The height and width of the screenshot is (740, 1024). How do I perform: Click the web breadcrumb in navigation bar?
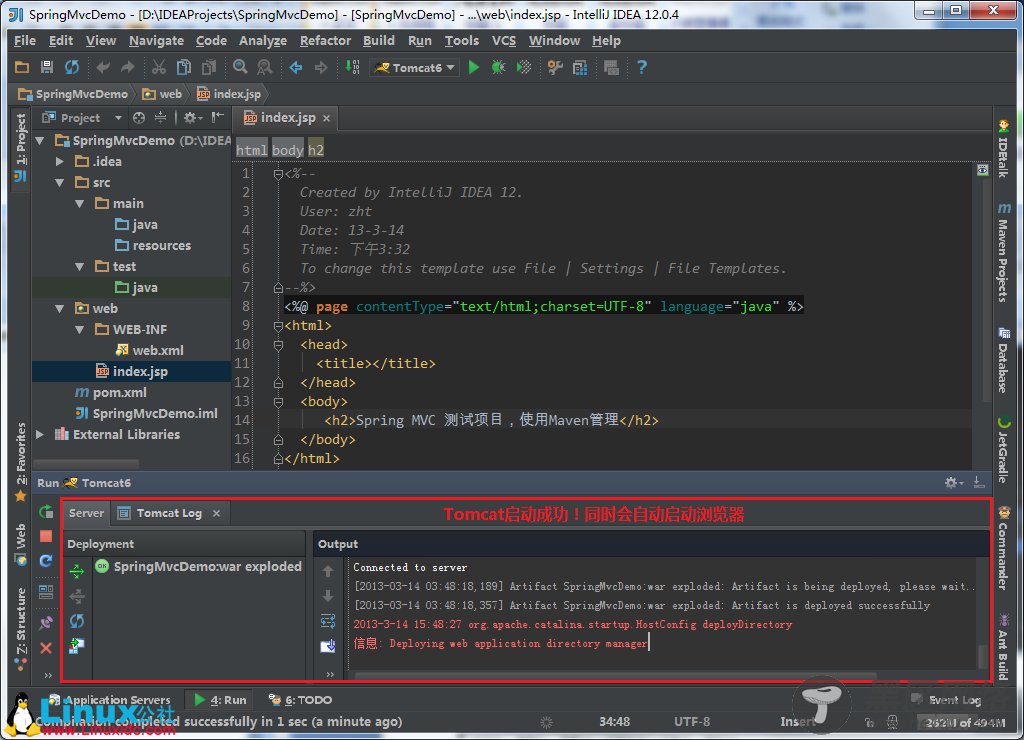(163, 94)
